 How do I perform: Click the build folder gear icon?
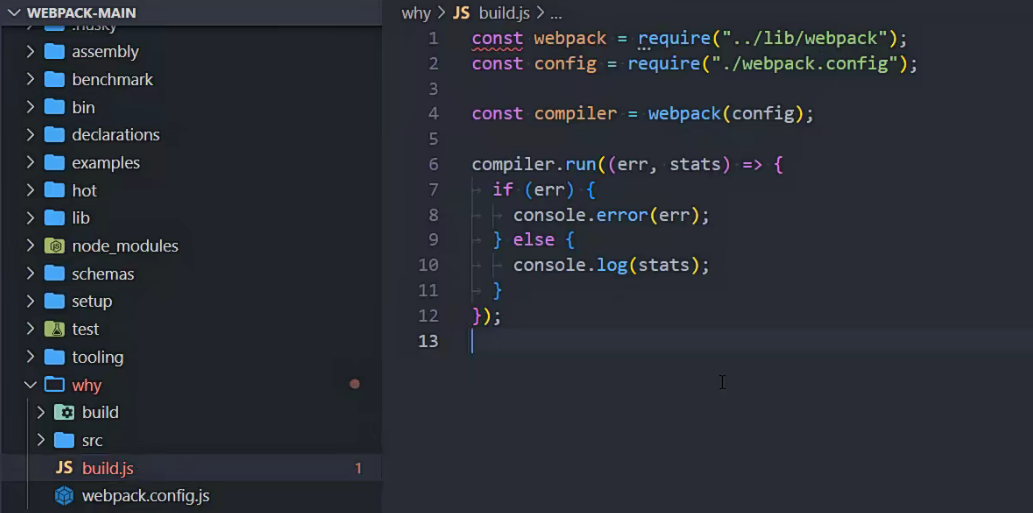64,412
